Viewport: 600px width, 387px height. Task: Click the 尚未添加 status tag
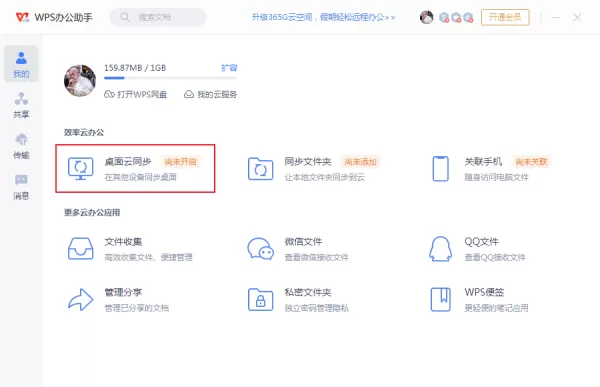[x=360, y=162]
